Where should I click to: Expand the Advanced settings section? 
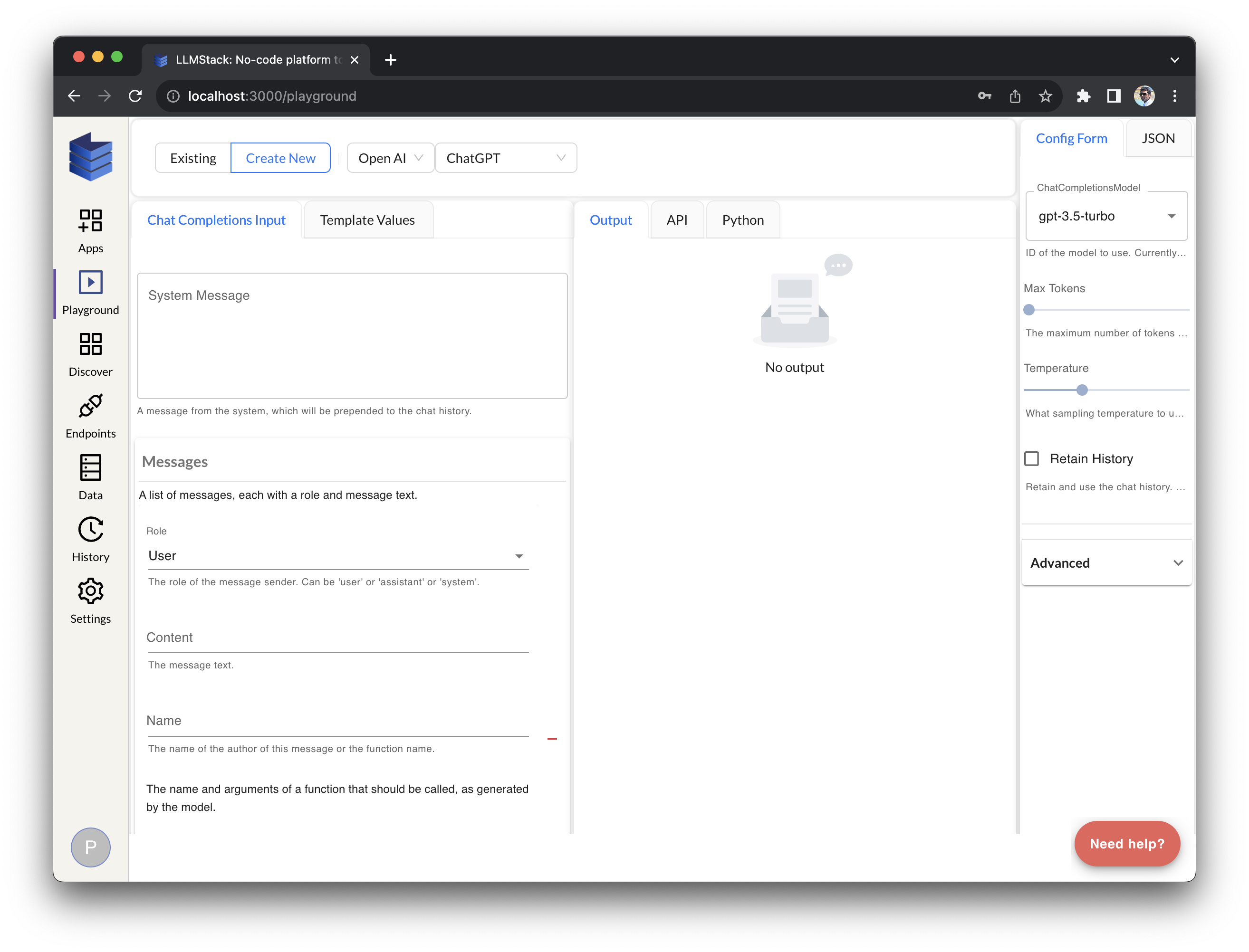pyautogui.click(x=1105, y=563)
